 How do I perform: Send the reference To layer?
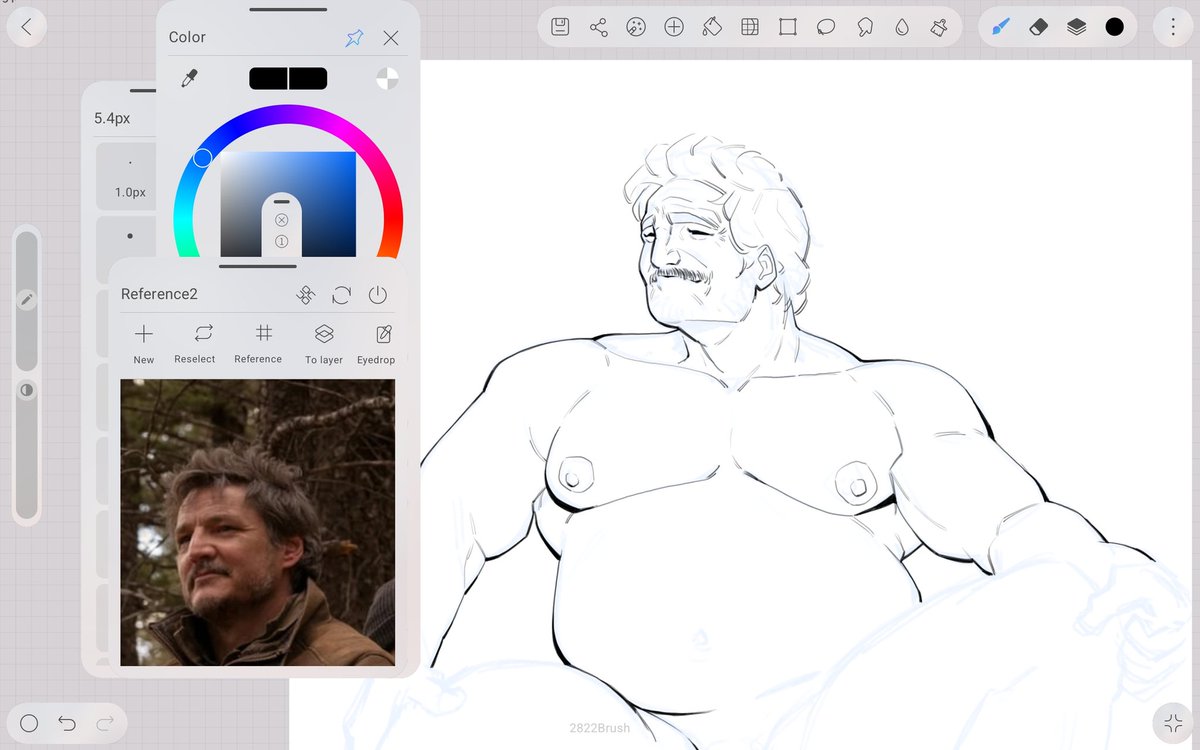point(324,343)
